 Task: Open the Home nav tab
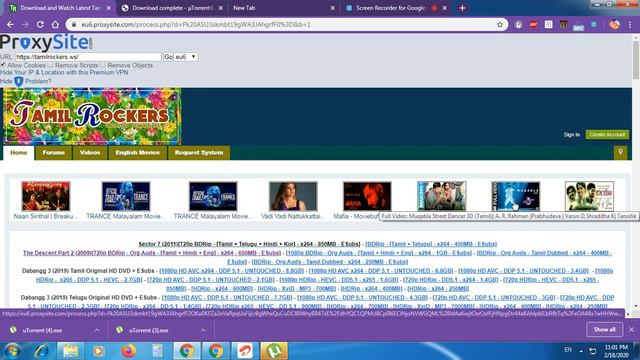coord(19,153)
